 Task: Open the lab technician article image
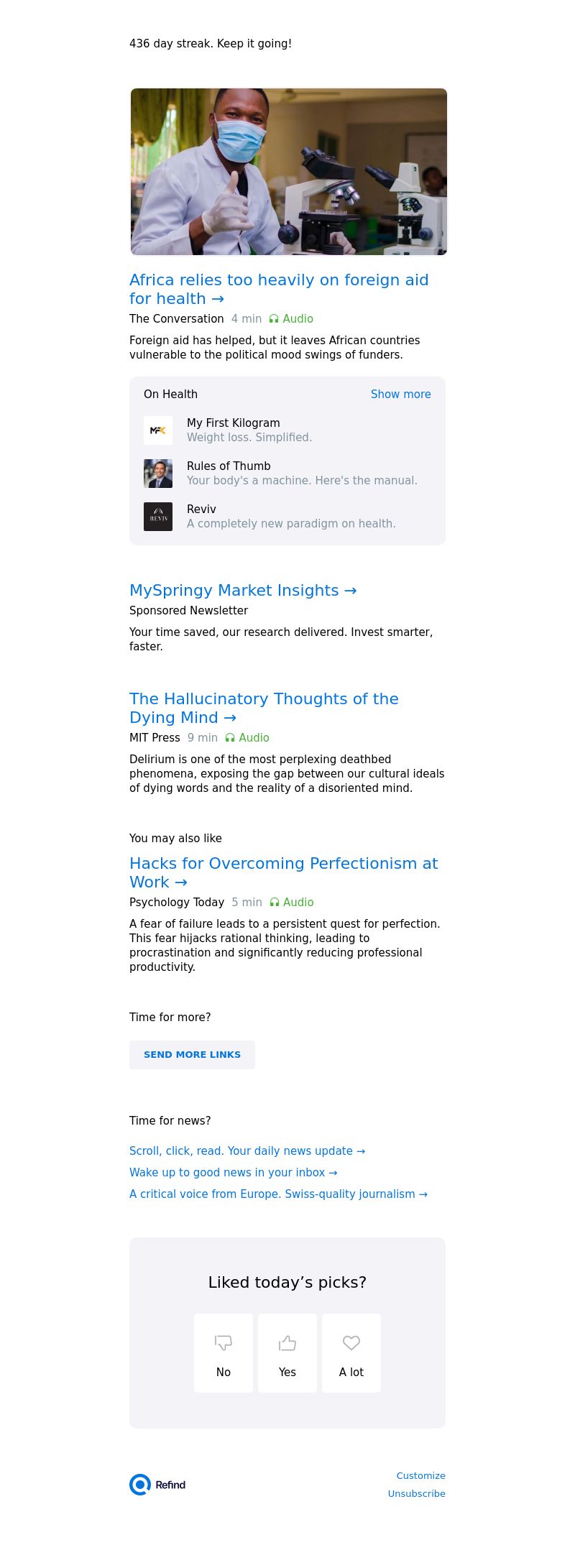[289, 172]
